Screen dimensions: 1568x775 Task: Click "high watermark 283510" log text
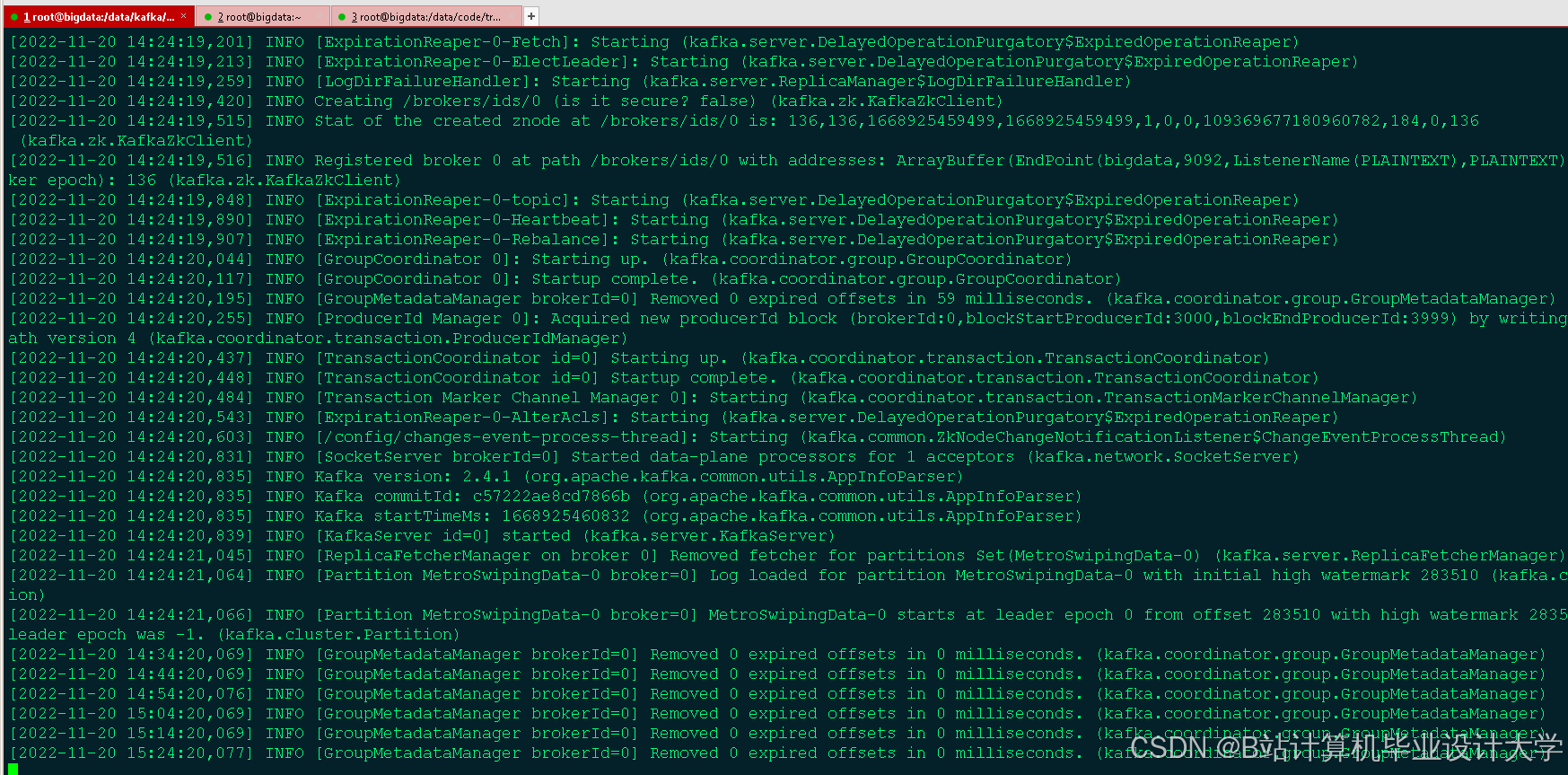pyautogui.click(x=1375, y=576)
